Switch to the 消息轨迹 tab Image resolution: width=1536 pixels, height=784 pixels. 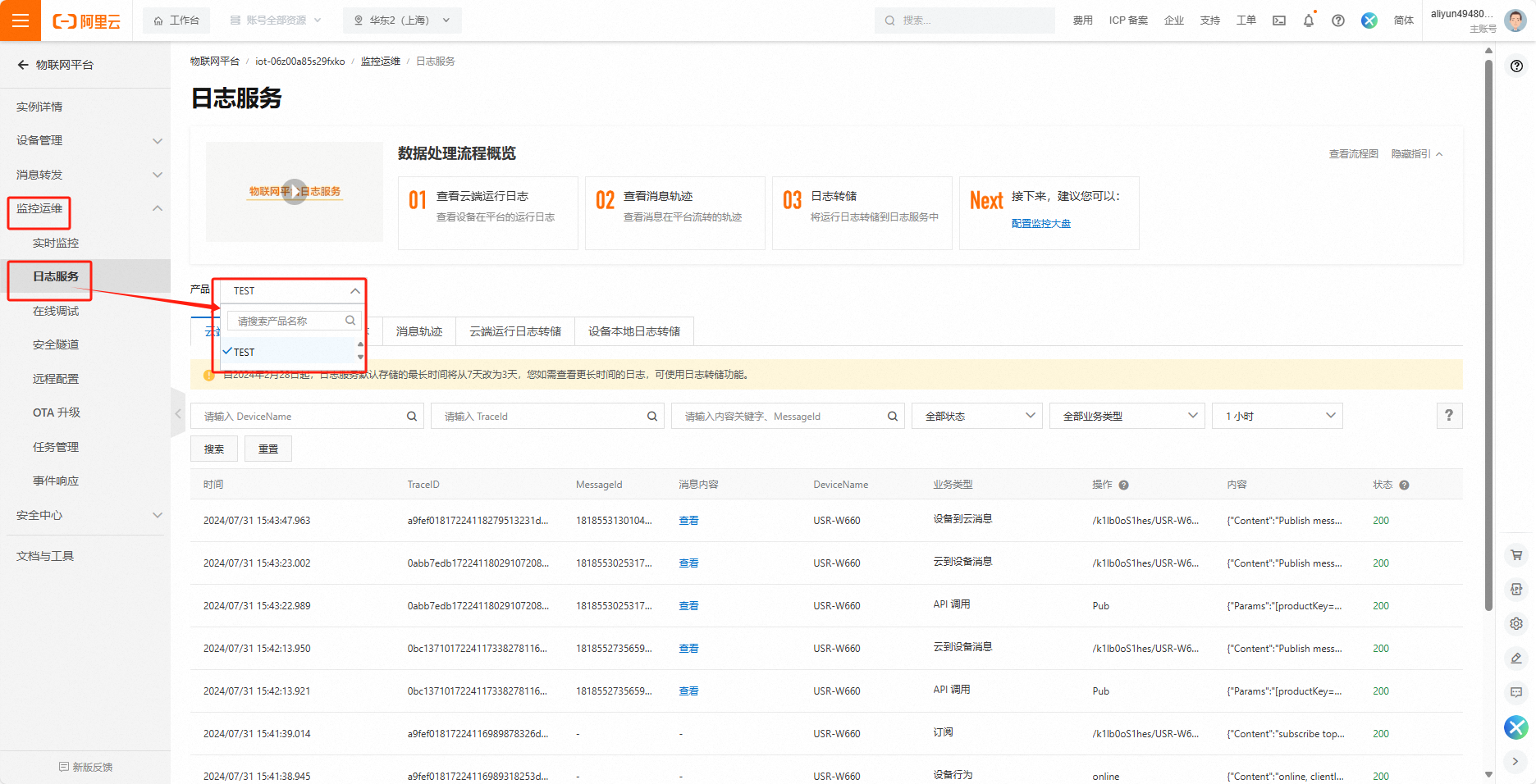pyautogui.click(x=418, y=331)
